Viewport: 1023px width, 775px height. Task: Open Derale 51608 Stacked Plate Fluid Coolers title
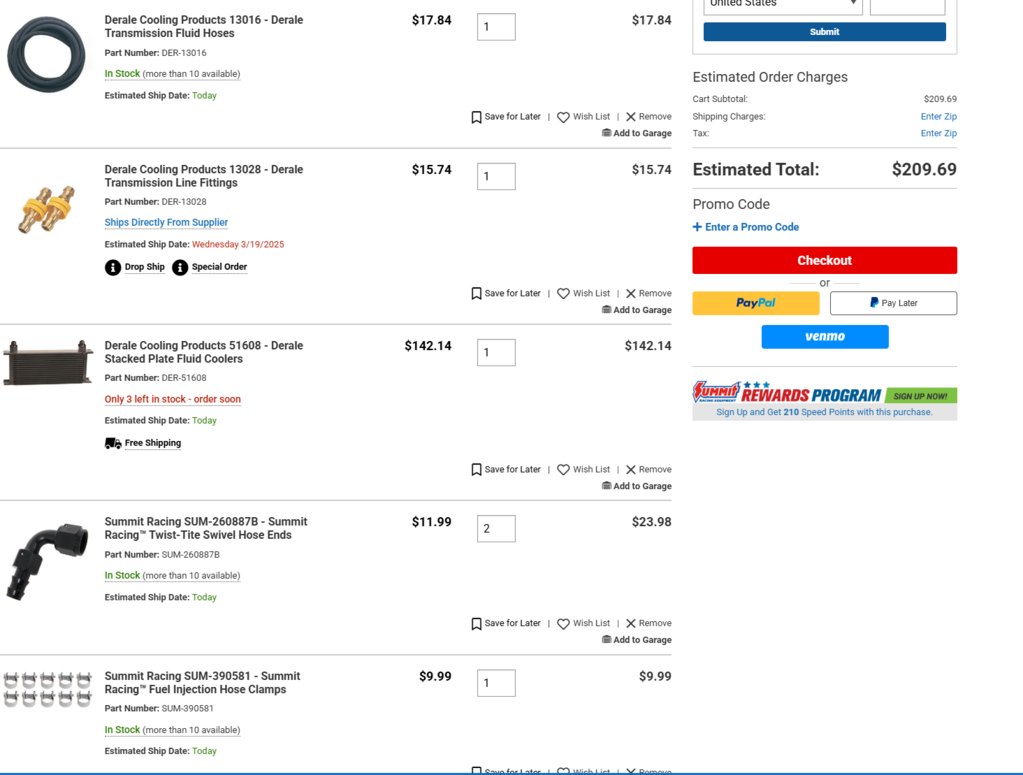click(204, 352)
